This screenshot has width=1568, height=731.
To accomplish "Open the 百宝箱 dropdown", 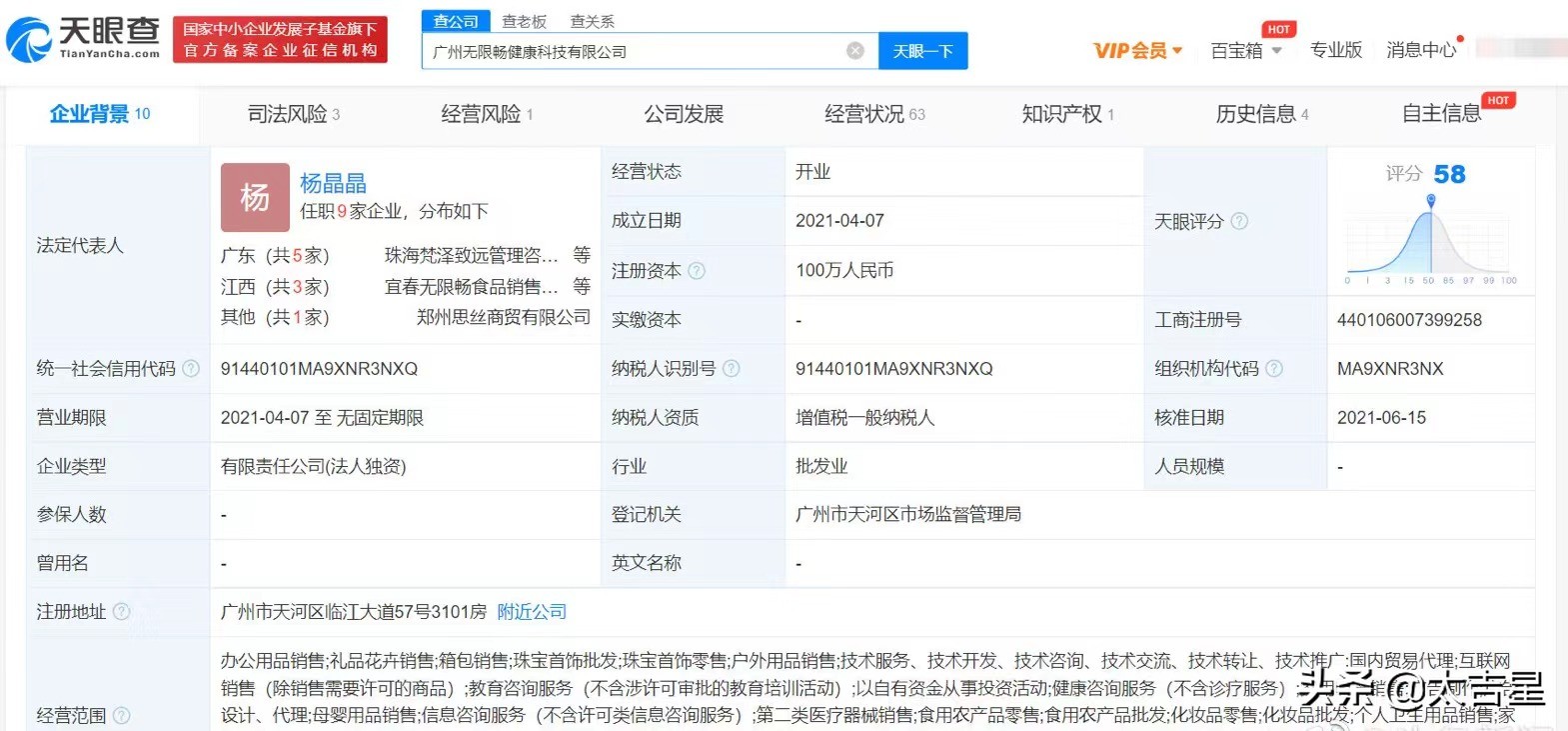I will click(1246, 50).
